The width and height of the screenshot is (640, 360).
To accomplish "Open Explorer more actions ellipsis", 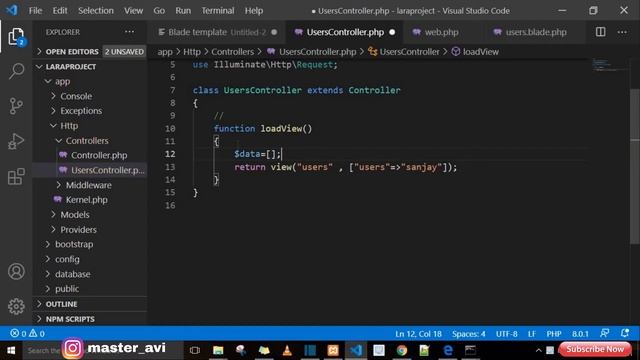I will [129, 32].
